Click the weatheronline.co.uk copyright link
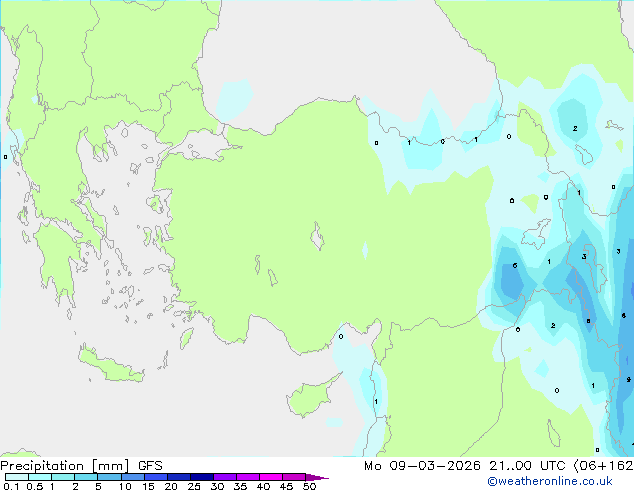The height and width of the screenshot is (490, 634). pyautogui.click(x=550, y=481)
